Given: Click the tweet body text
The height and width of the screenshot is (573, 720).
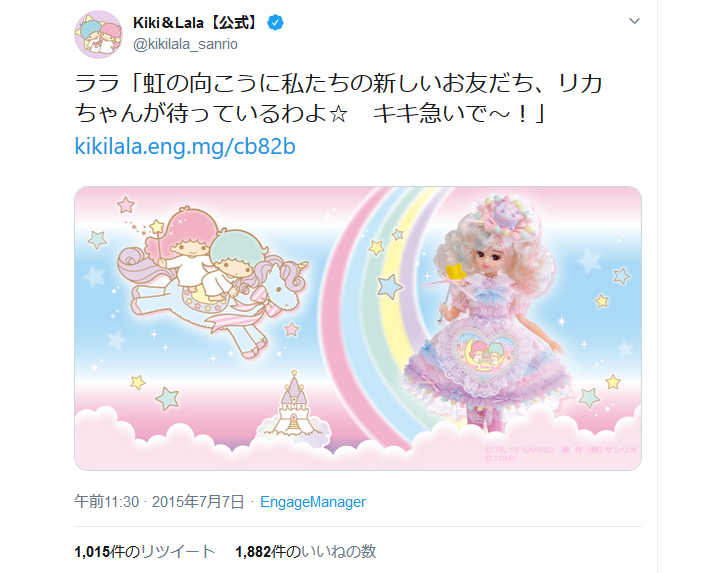Looking at the screenshot, I should click(x=338, y=98).
